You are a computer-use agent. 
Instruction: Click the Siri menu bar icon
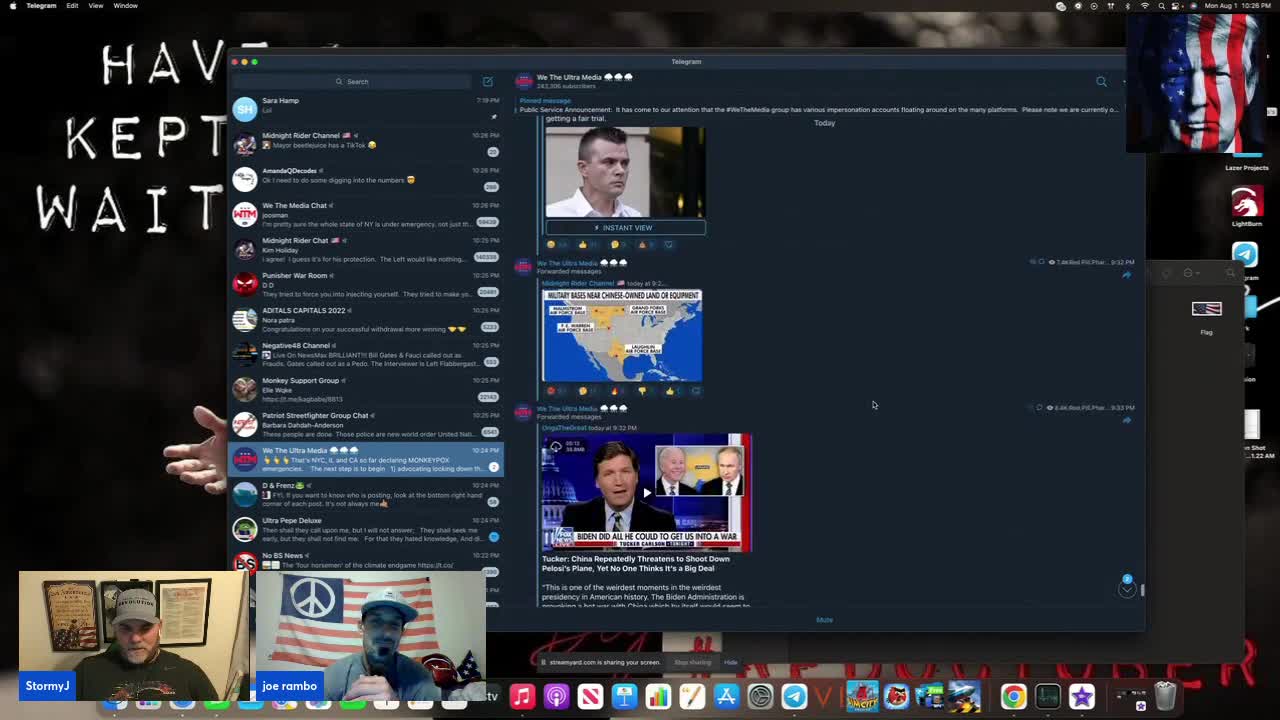tap(1194, 6)
